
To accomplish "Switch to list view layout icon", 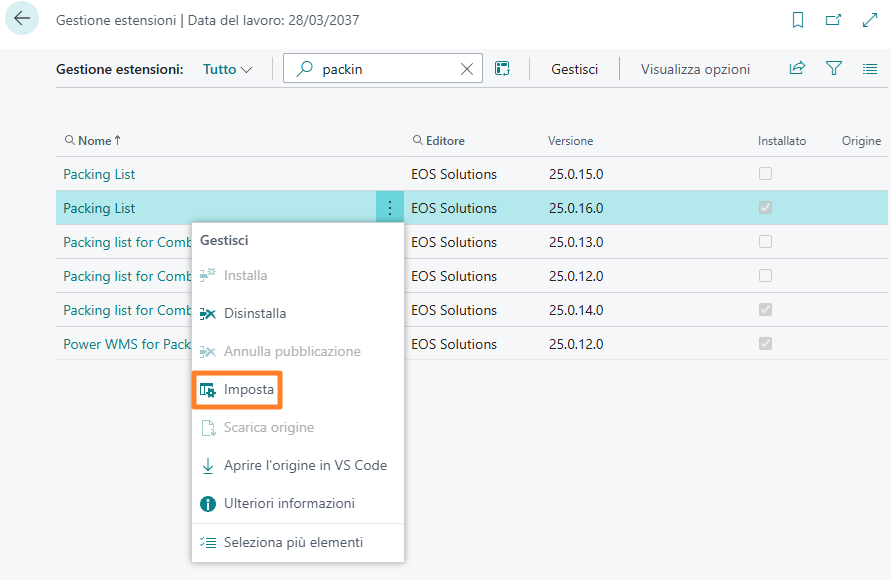I will (x=869, y=69).
